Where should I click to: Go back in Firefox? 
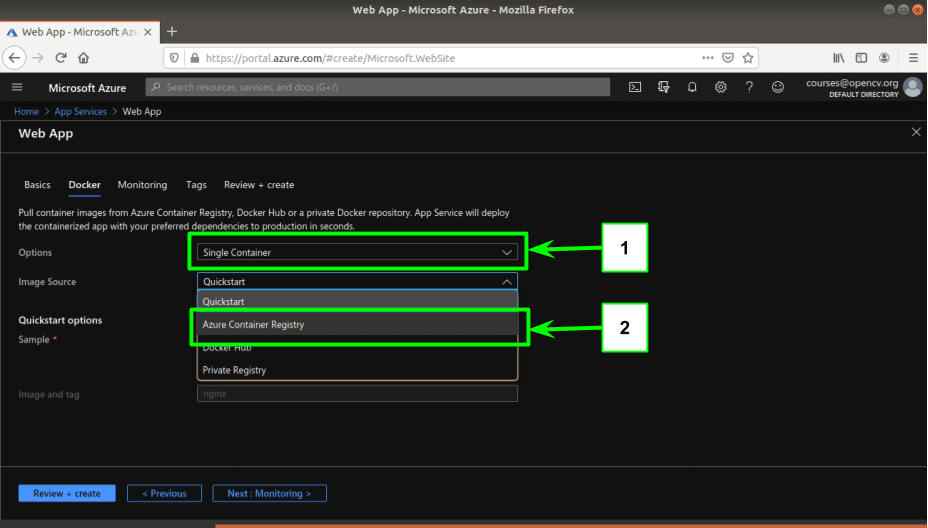coord(14,58)
